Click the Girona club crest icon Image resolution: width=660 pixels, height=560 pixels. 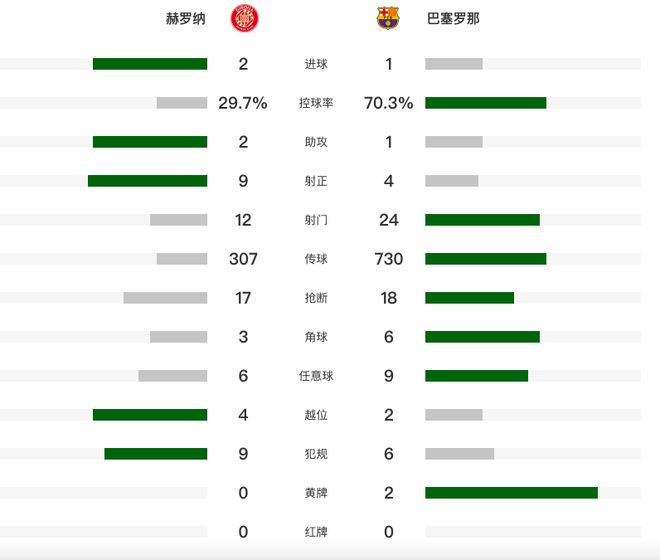click(x=243, y=18)
